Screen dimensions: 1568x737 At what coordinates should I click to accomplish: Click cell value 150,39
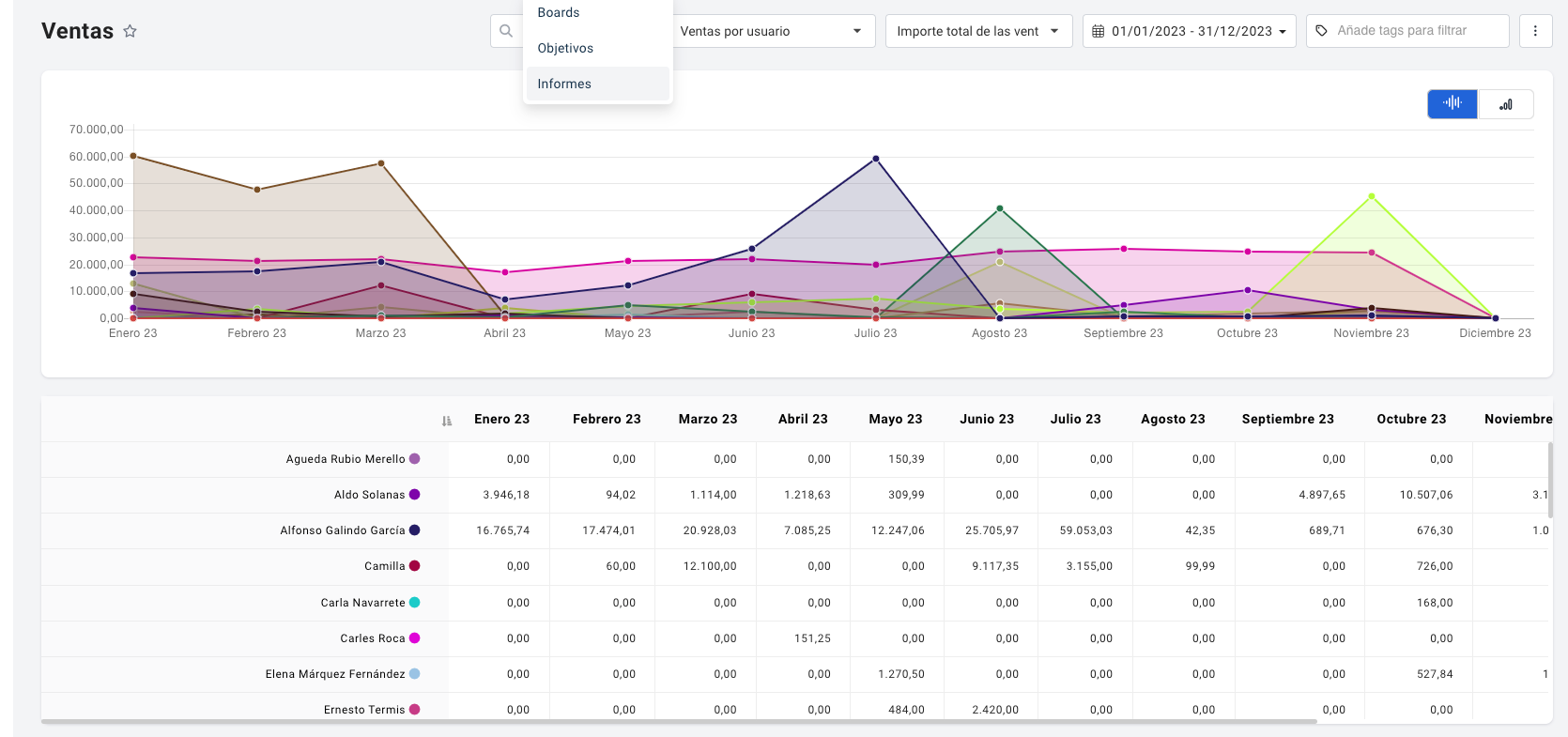[906, 459]
